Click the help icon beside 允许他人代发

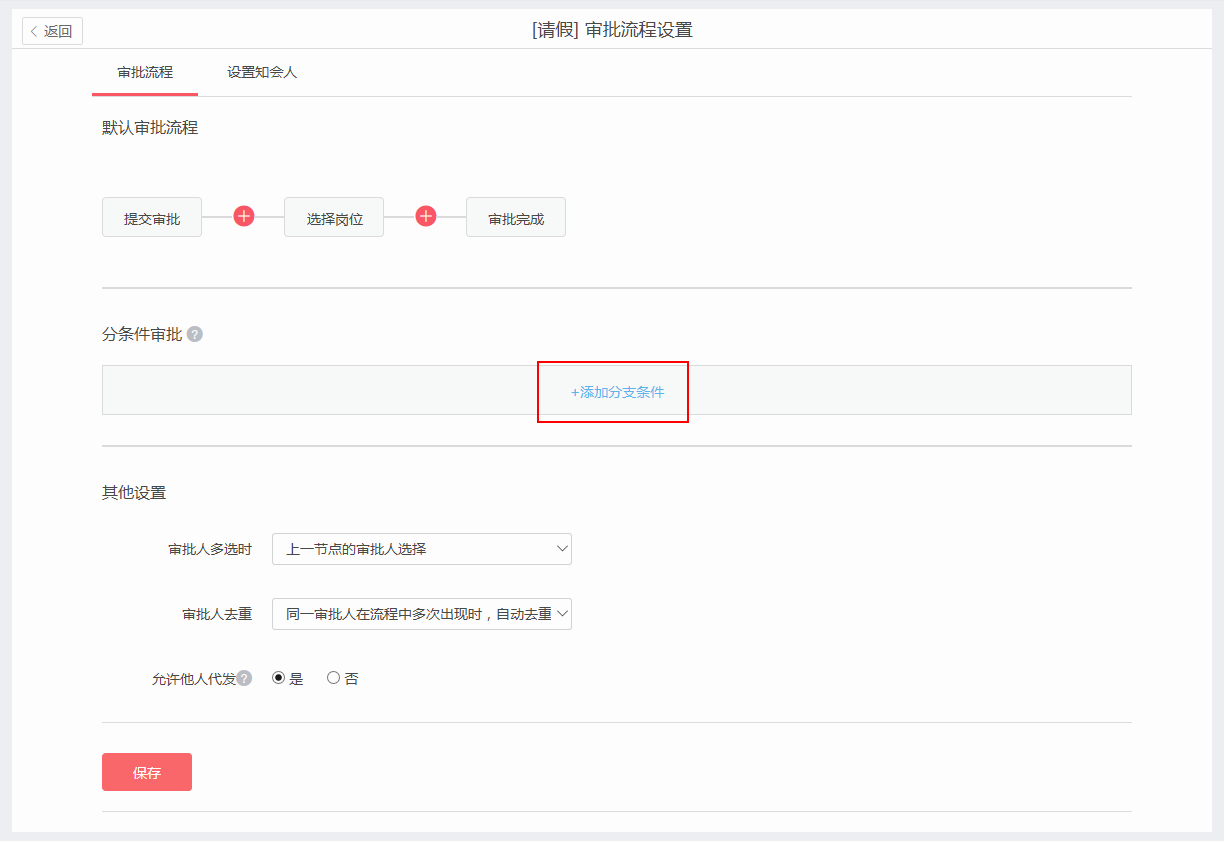244,678
